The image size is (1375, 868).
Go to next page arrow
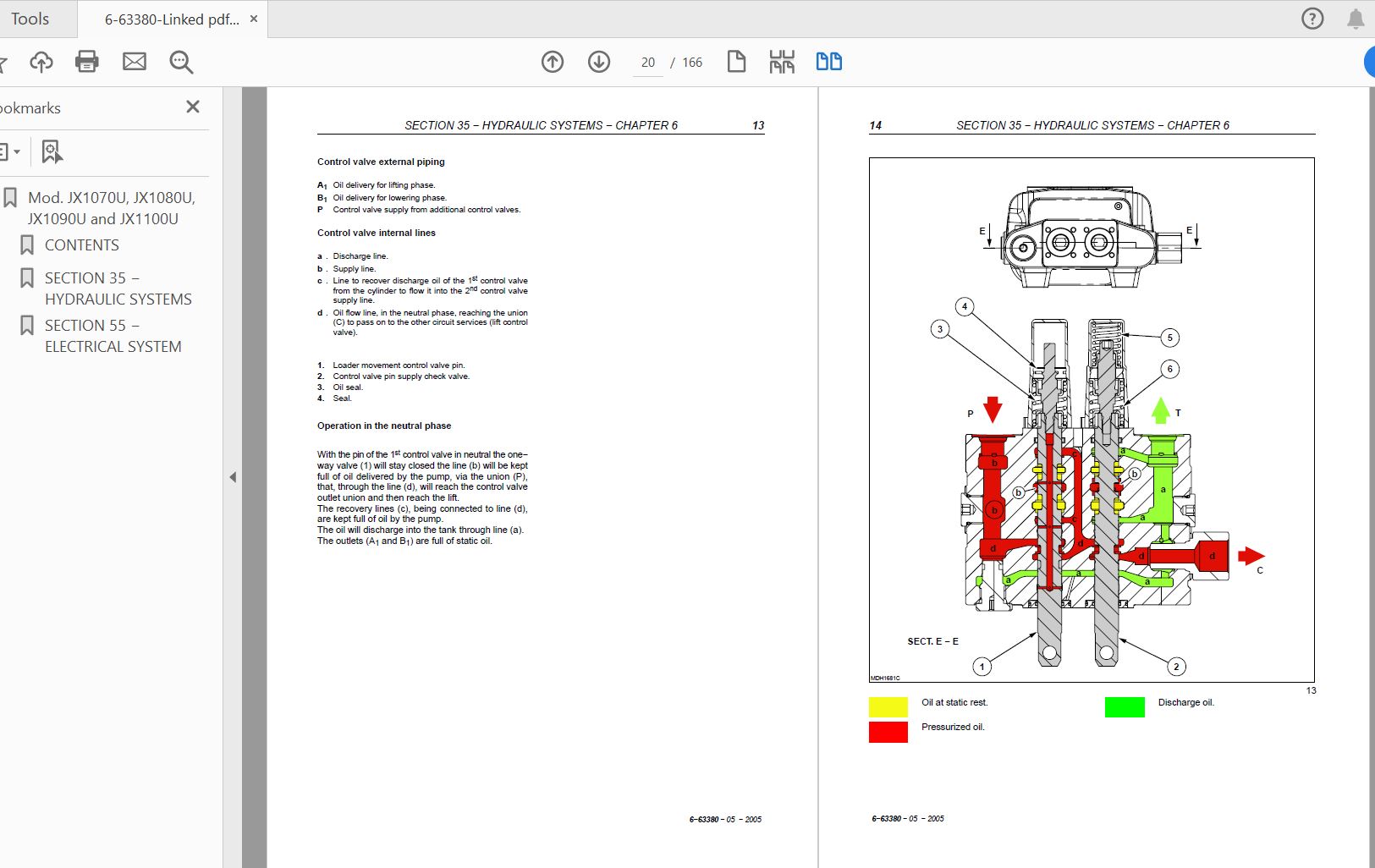click(599, 62)
